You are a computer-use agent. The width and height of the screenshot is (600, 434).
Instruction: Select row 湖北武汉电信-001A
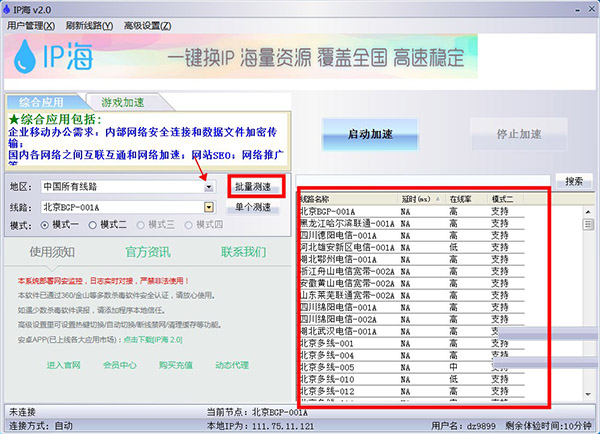pos(412,331)
